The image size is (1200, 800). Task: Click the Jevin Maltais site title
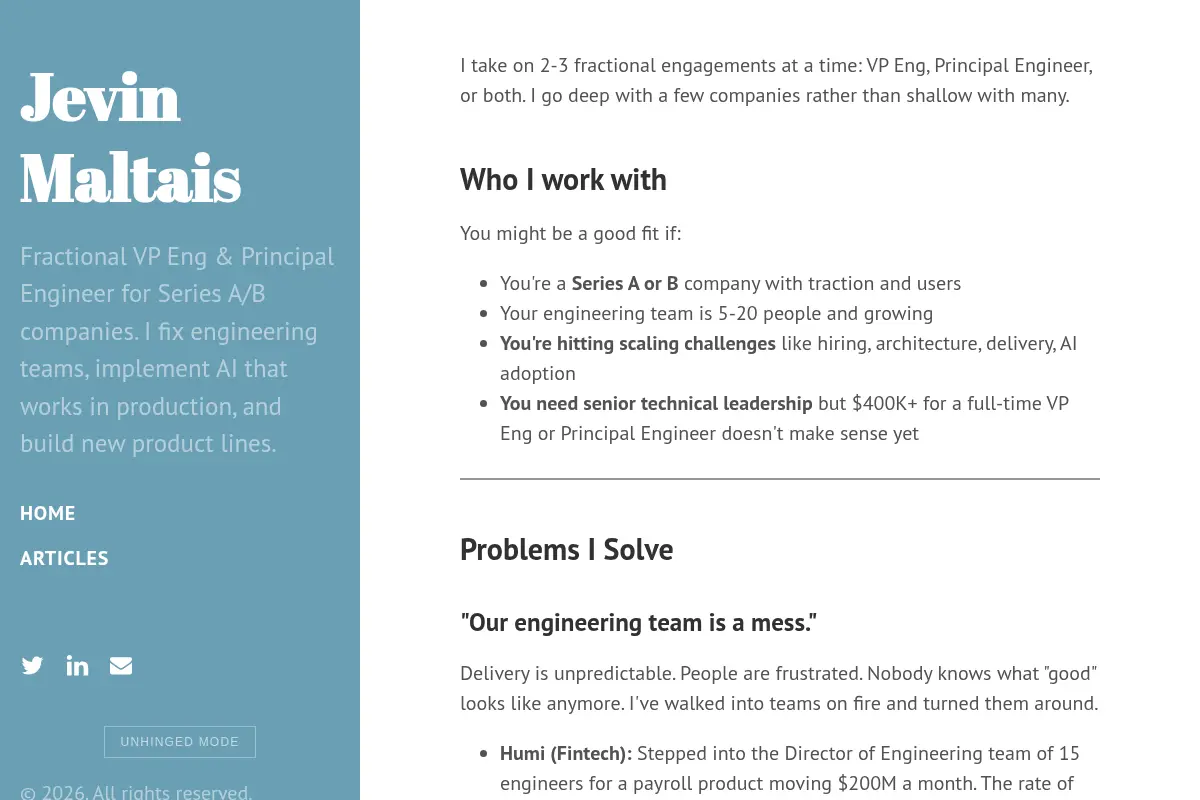point(131,138)
